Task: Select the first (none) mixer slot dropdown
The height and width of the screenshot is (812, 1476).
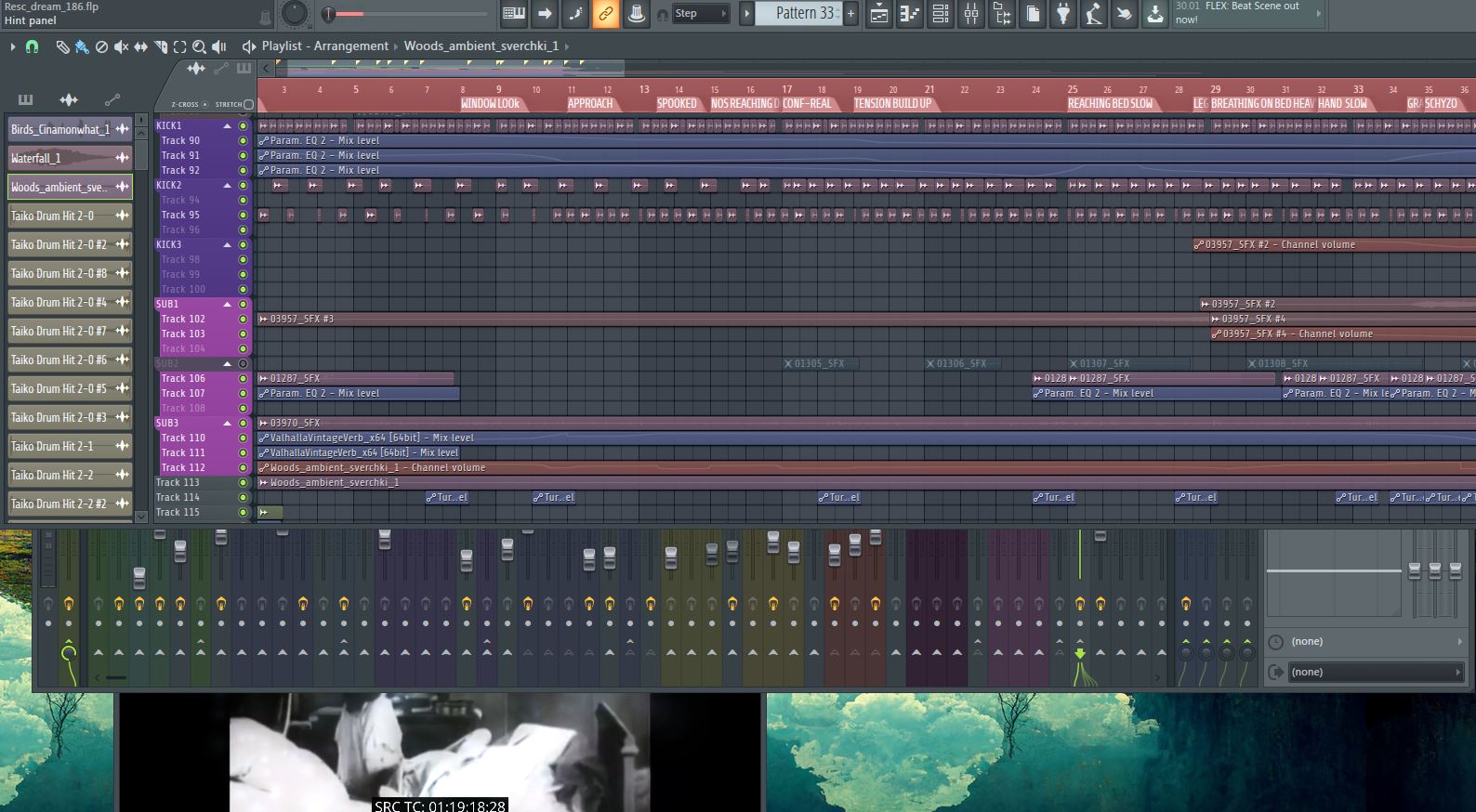Action: [x=1366, y=641]
